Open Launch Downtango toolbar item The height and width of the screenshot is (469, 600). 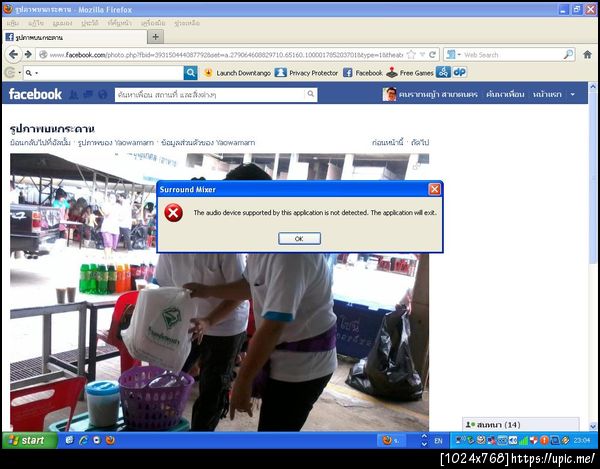pos(237,73)
